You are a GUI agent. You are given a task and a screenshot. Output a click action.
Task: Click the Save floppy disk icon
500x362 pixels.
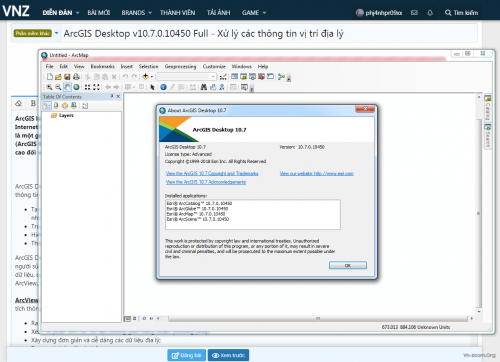point(67,77)
